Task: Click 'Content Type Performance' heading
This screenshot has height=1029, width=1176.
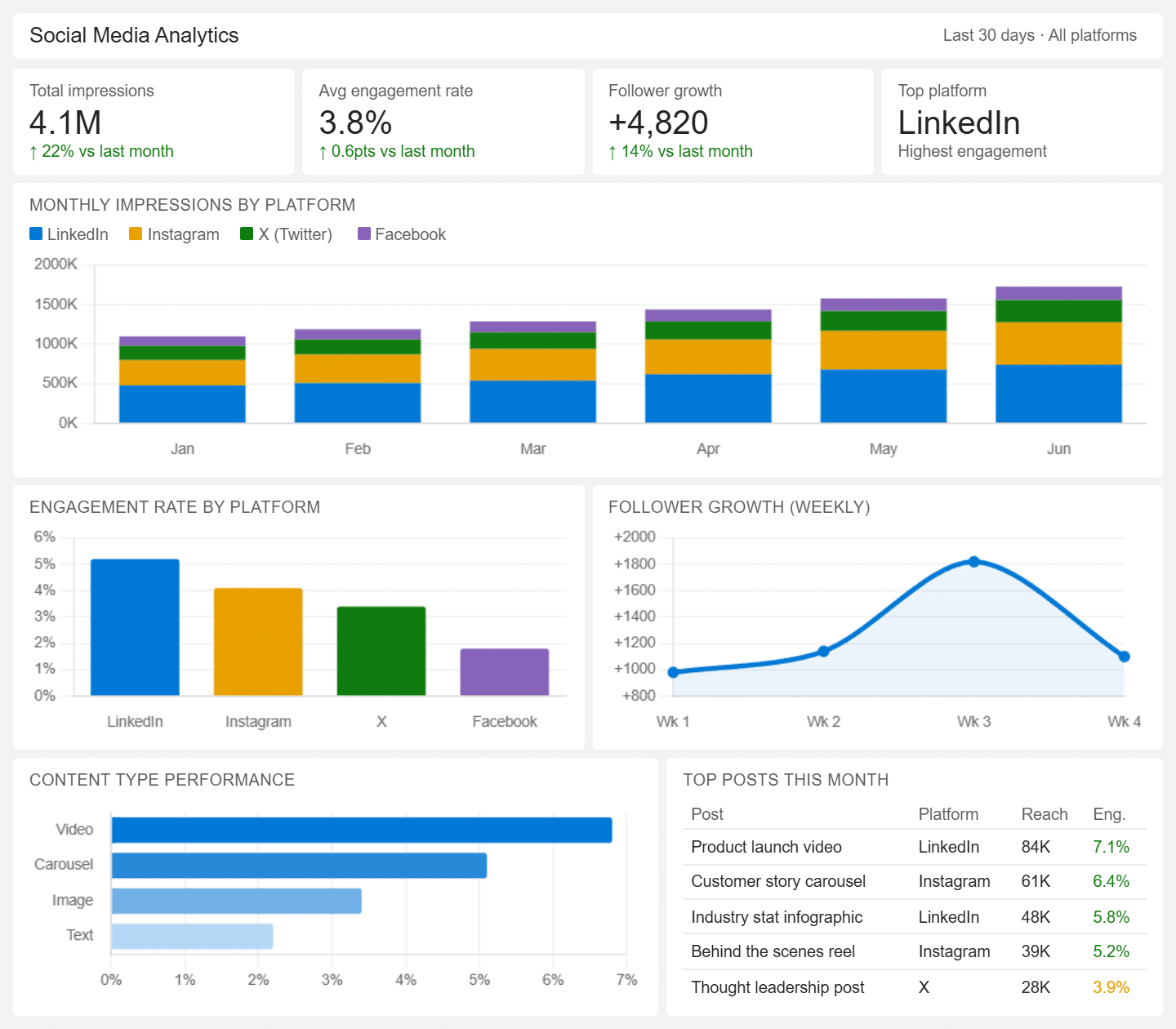Action: [x=162, y=780]
